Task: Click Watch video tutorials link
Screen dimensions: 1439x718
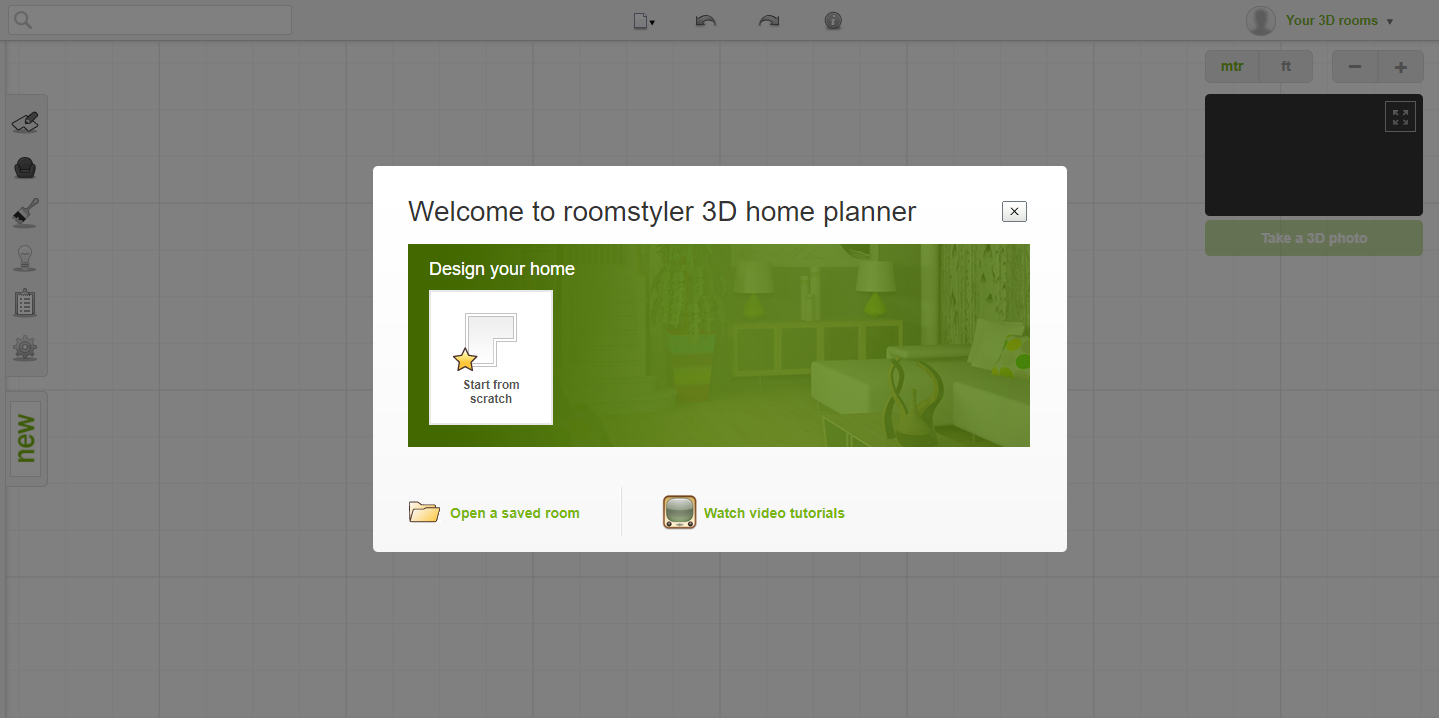Action: 774,513
